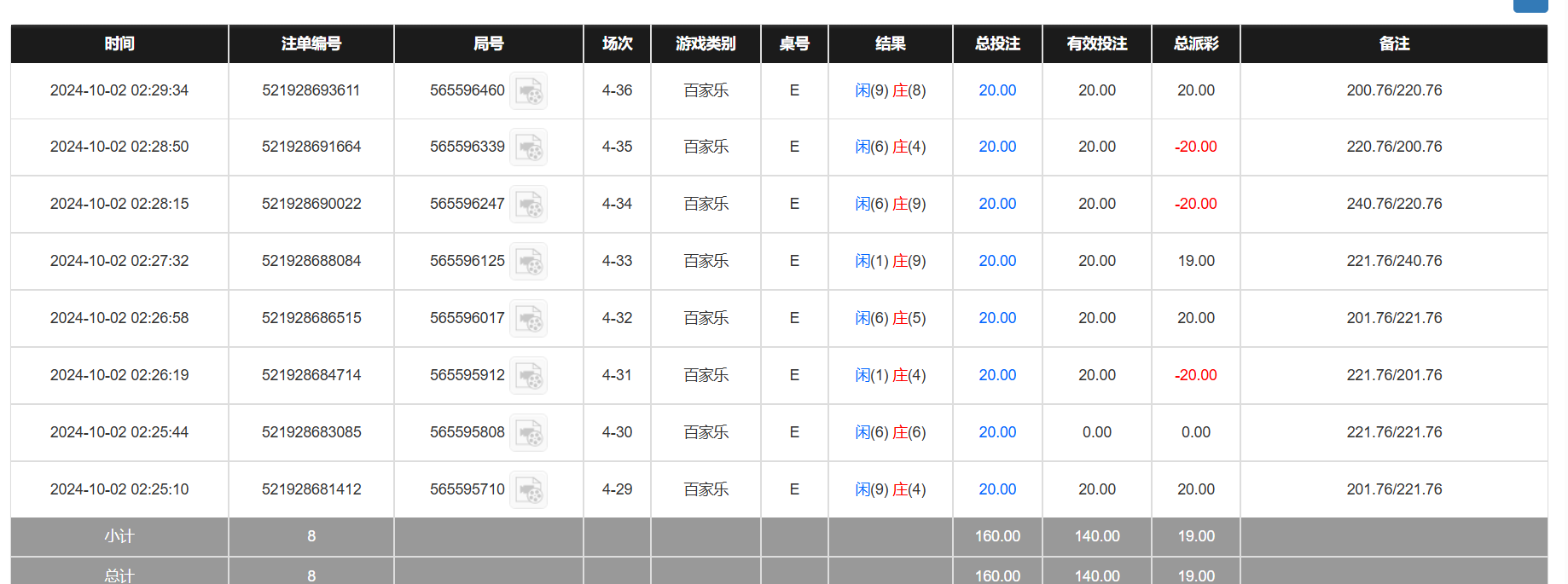Screen dimensions: 1568x584
Task: Open video replay icon for round 565596460
Action: (528, 91)
